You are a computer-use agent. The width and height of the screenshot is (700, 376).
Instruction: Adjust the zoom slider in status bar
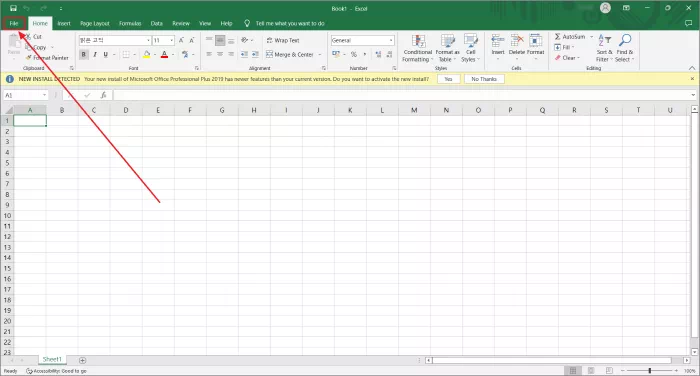click(650, 371)
